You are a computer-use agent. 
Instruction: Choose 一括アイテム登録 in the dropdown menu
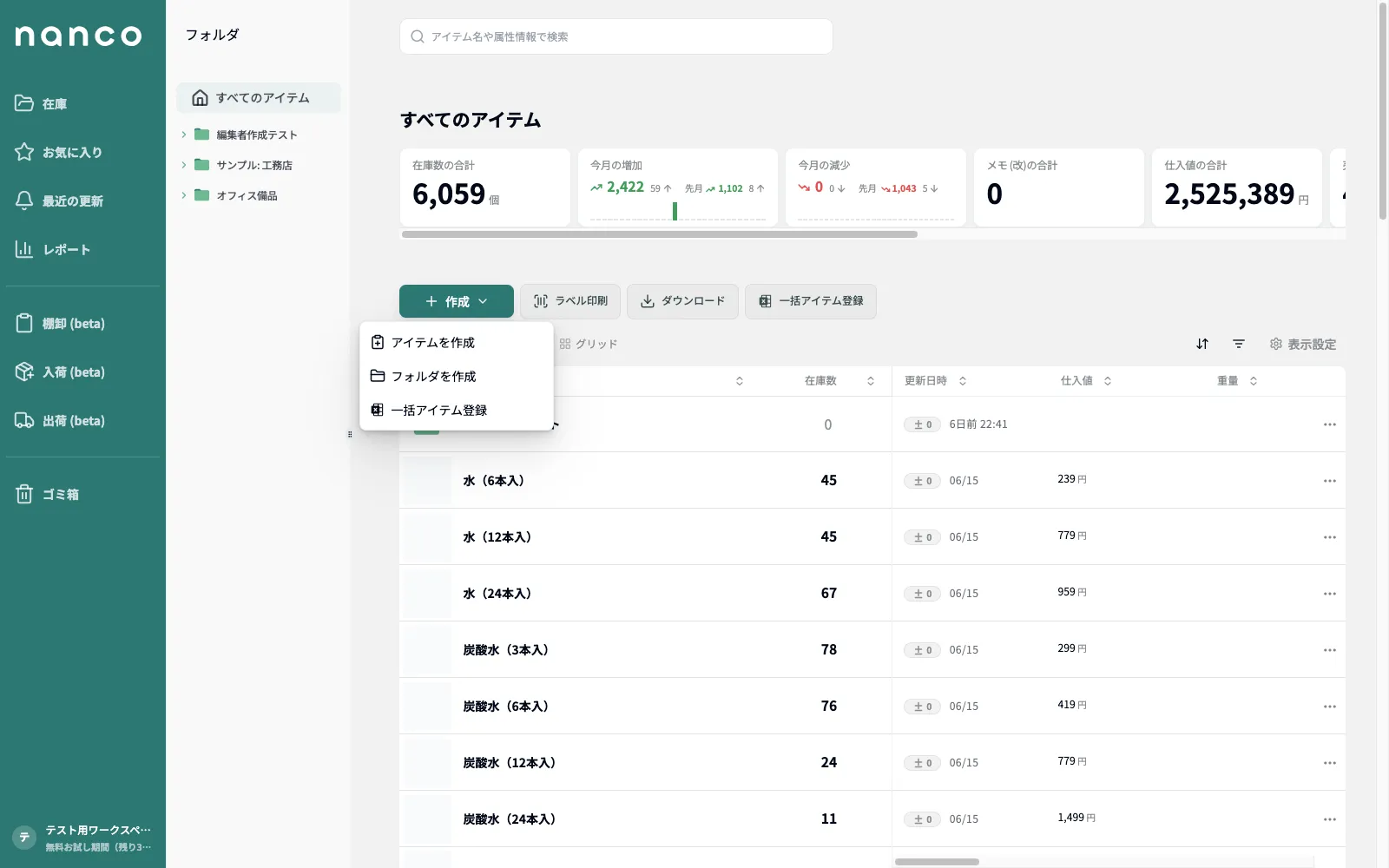click(x=457, y=410)
